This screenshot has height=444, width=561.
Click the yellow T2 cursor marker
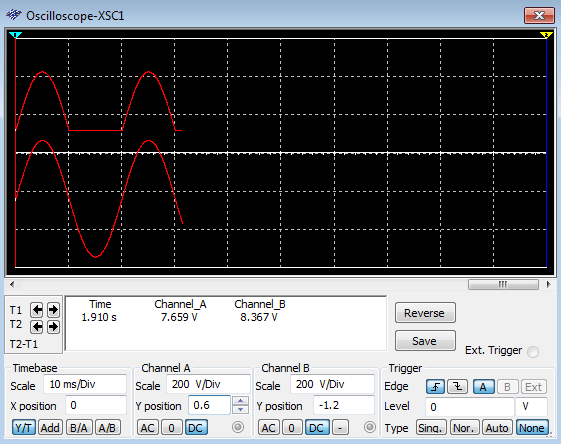546,35
